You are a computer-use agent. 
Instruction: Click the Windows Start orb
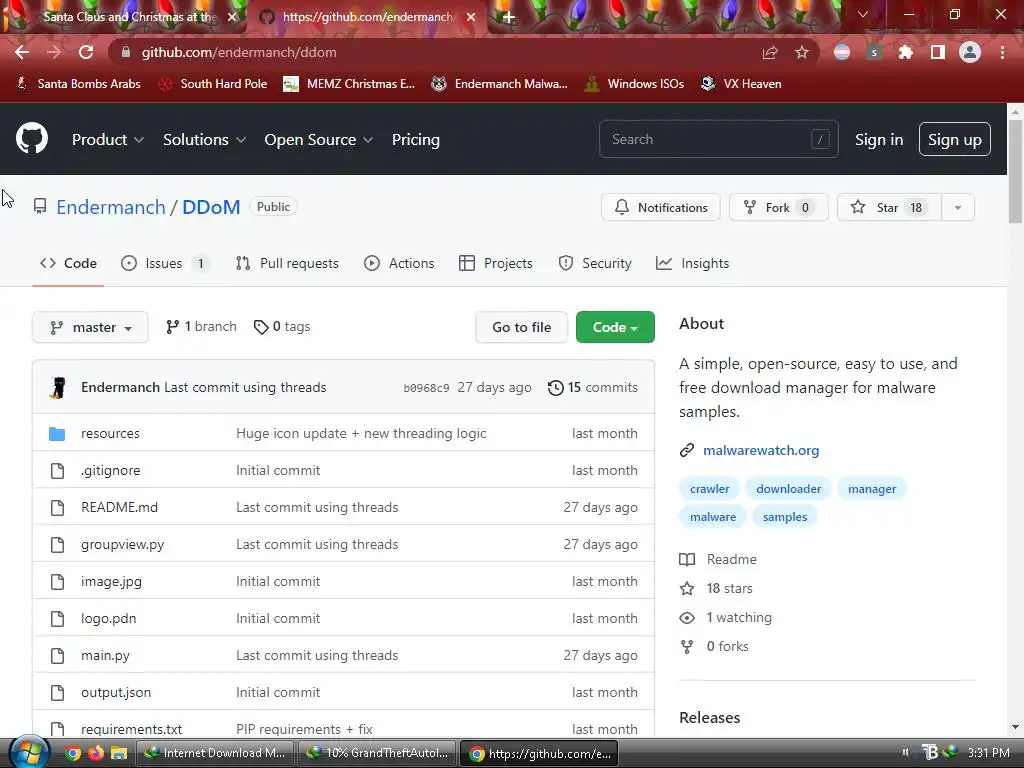pyautogui.click(x=29, y=752)
